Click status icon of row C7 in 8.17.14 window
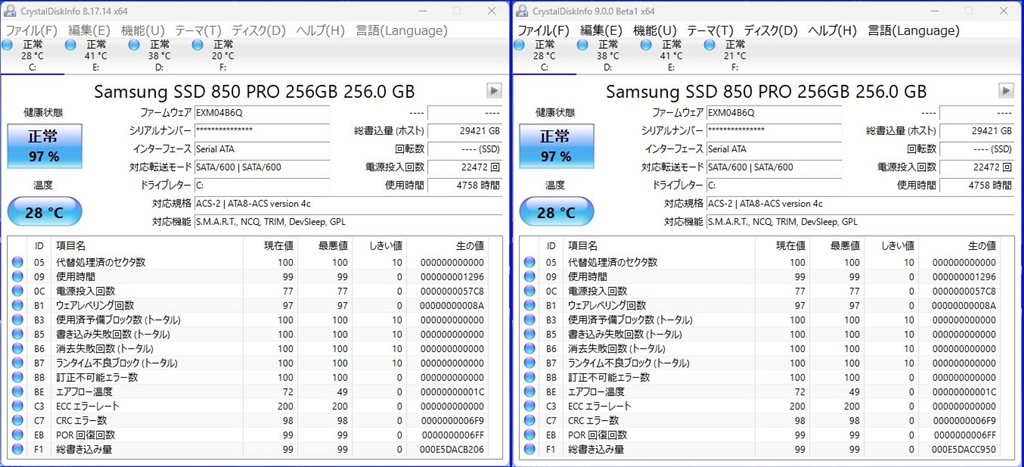1024x467 pixels. (18, 421)
